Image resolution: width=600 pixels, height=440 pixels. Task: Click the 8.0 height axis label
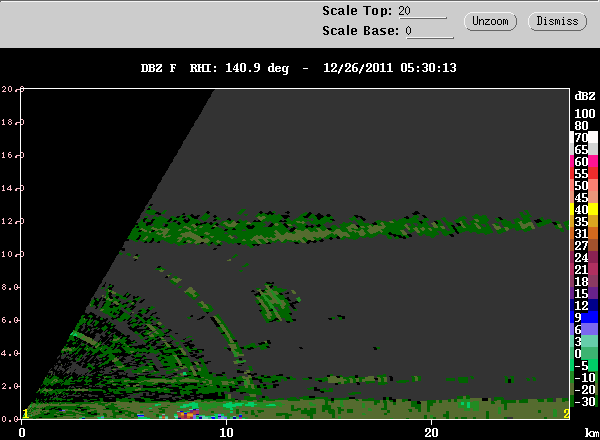click(x=10, y=287)
